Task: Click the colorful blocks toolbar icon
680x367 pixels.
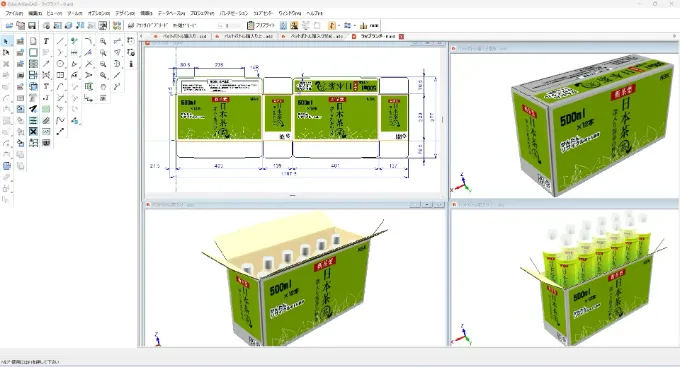Action: click(x=117, y=26)
